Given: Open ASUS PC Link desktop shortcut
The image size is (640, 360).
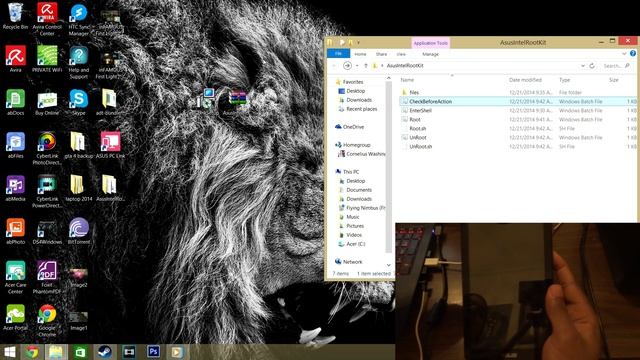Looking at the screenshot, I should [x=110, y=146].
